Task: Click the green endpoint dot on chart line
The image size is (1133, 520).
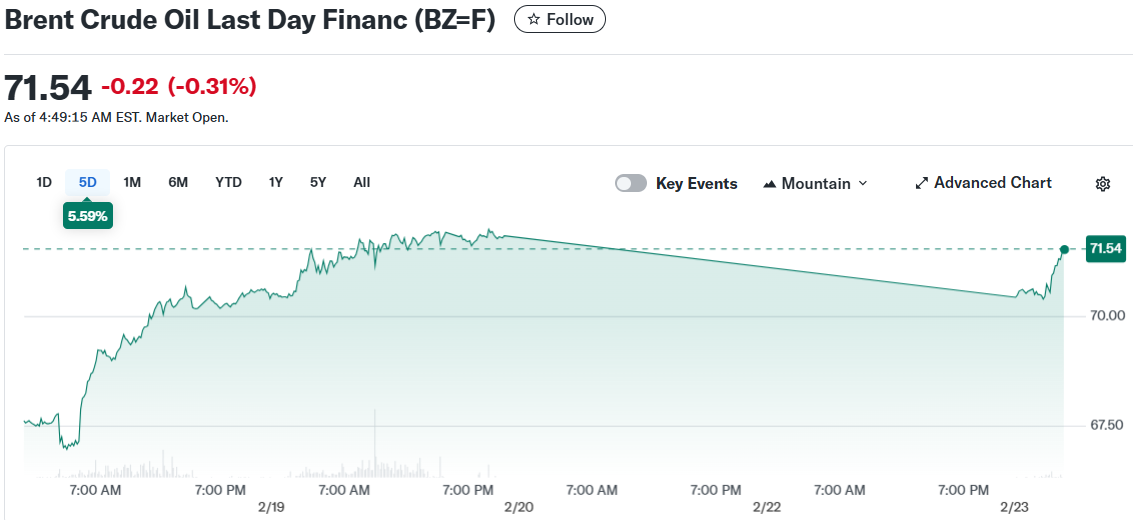Action: click(1064, 249)
